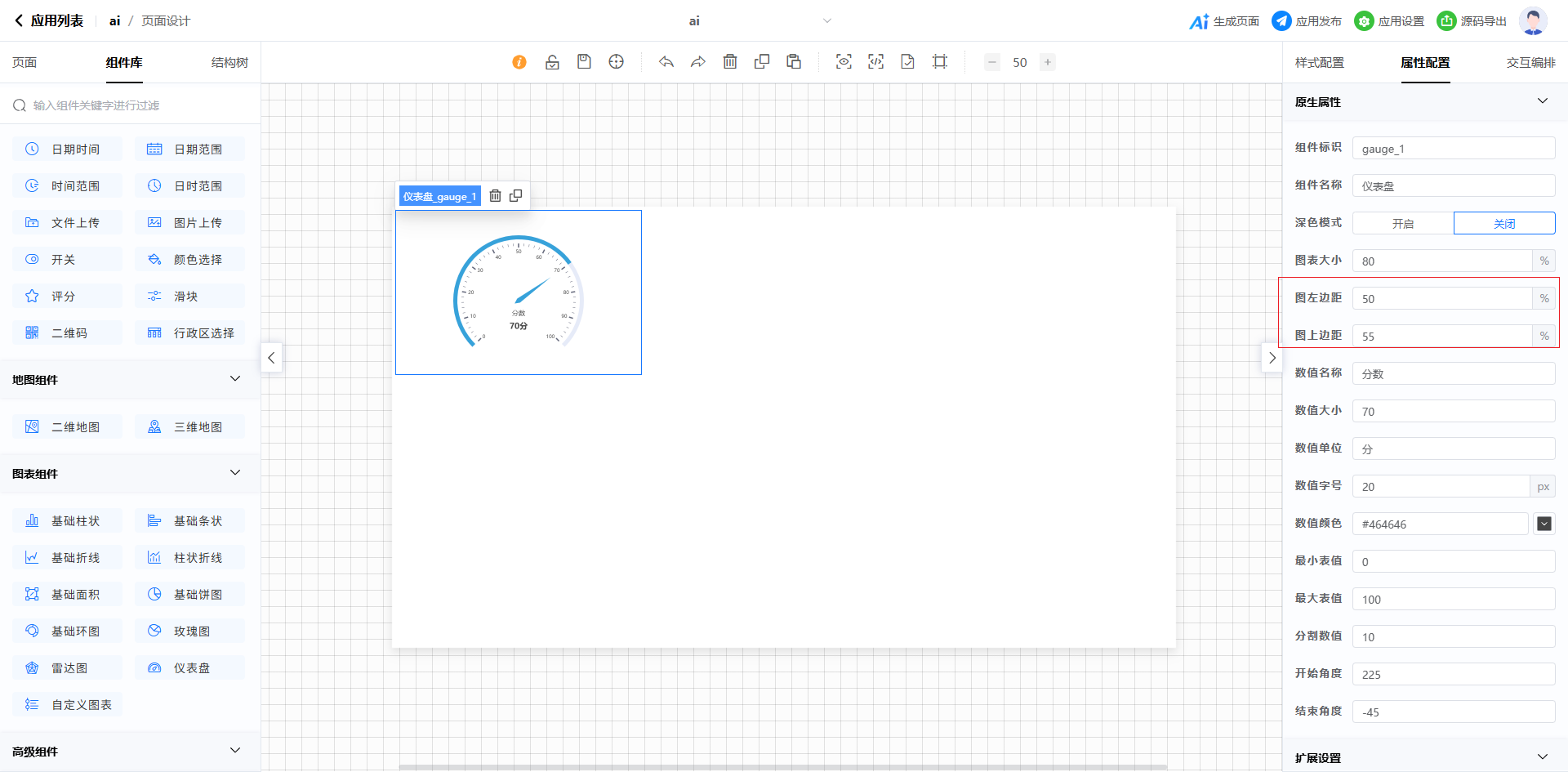Select 关闭 for dark mode
The width and height of the screenshot is (1568, 772).
point(1504,223)
